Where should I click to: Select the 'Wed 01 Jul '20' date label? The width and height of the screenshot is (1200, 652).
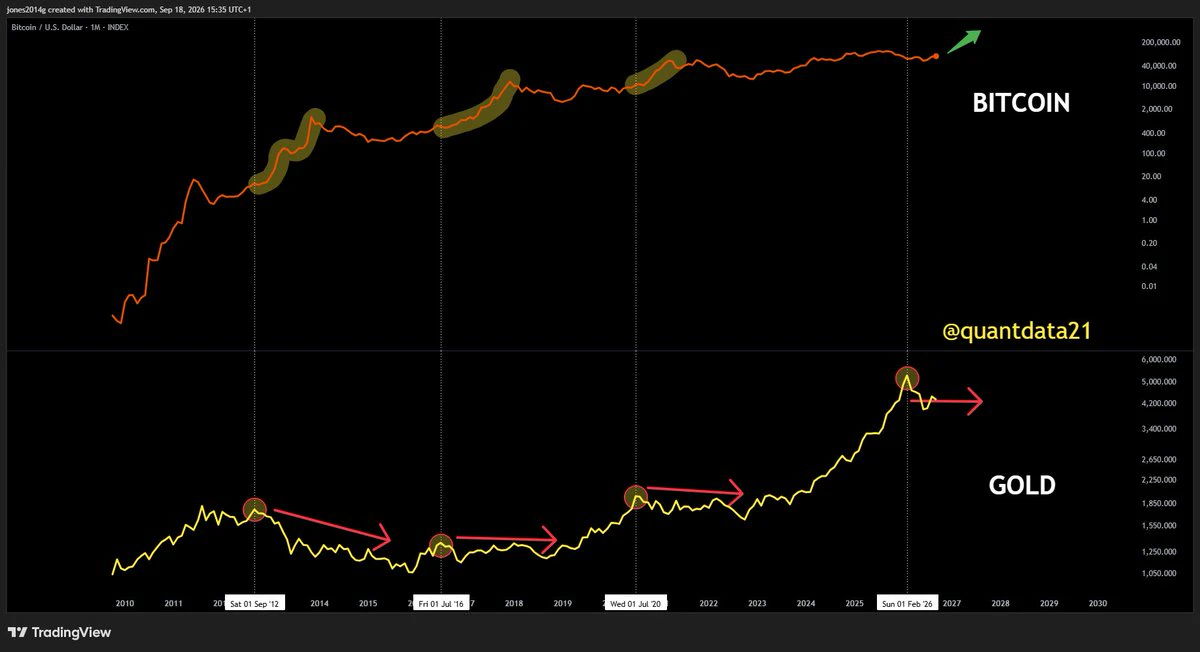636,604
